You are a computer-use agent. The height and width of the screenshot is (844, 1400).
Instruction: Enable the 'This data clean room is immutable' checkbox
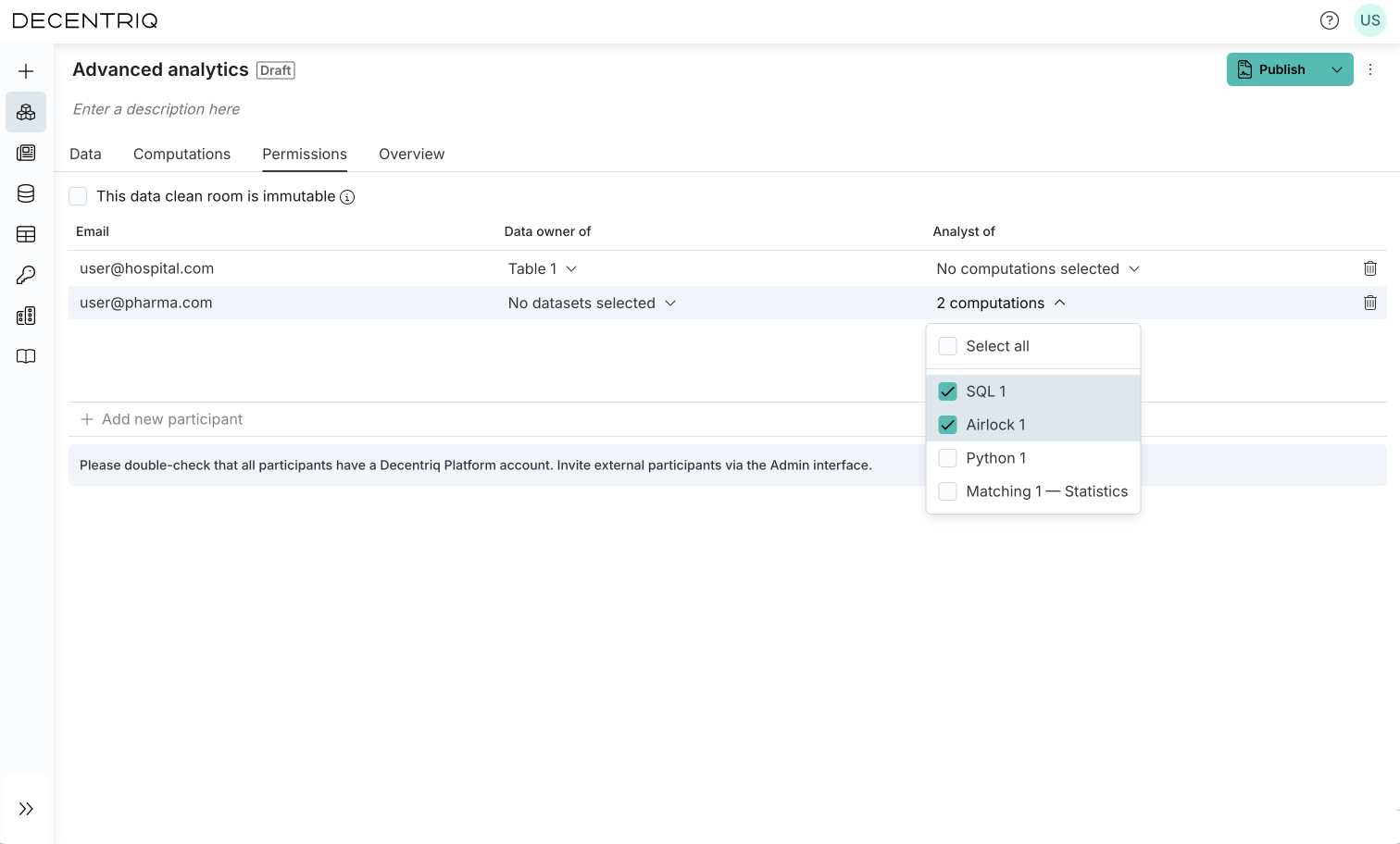[78, 196]
